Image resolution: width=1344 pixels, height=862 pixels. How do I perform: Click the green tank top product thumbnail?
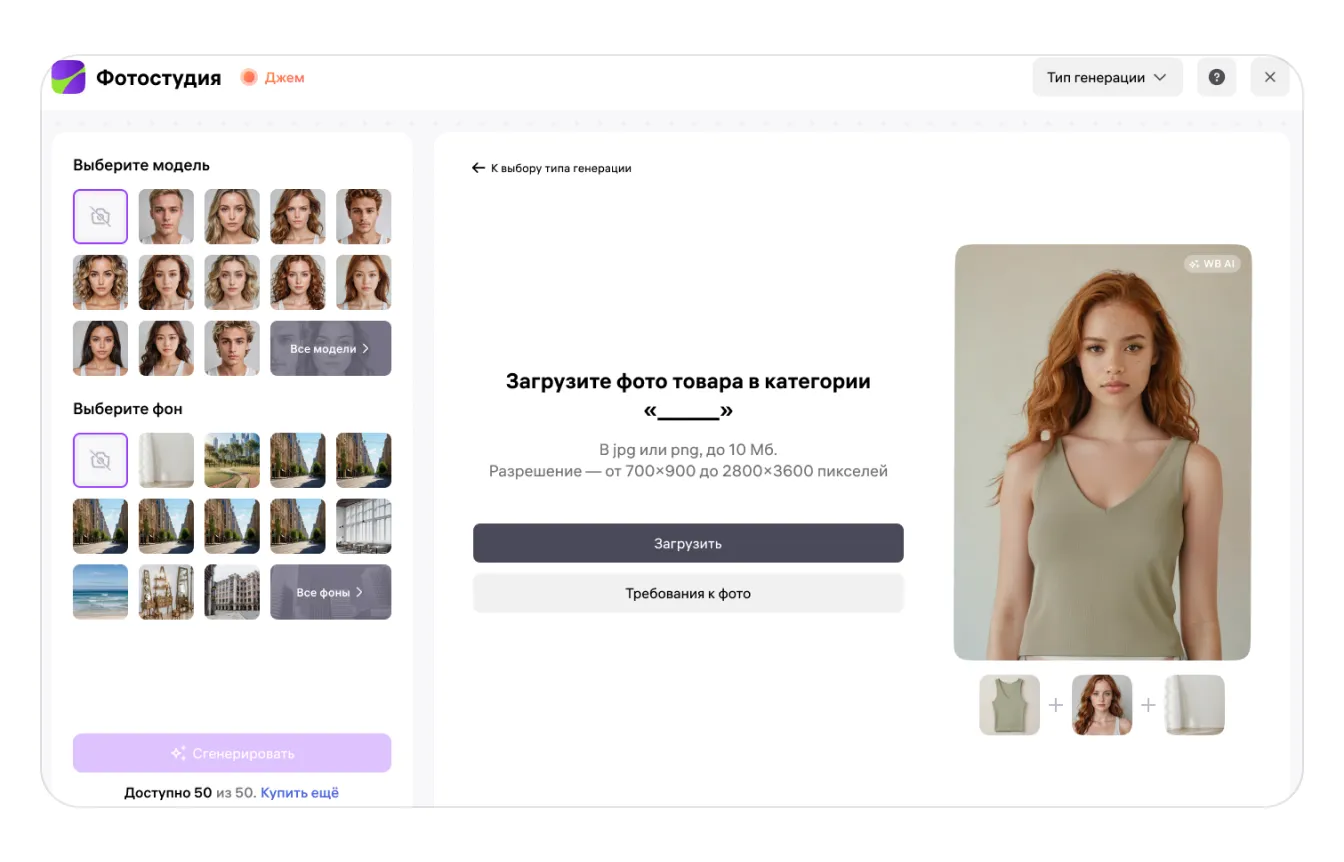tap(1009, 705)
